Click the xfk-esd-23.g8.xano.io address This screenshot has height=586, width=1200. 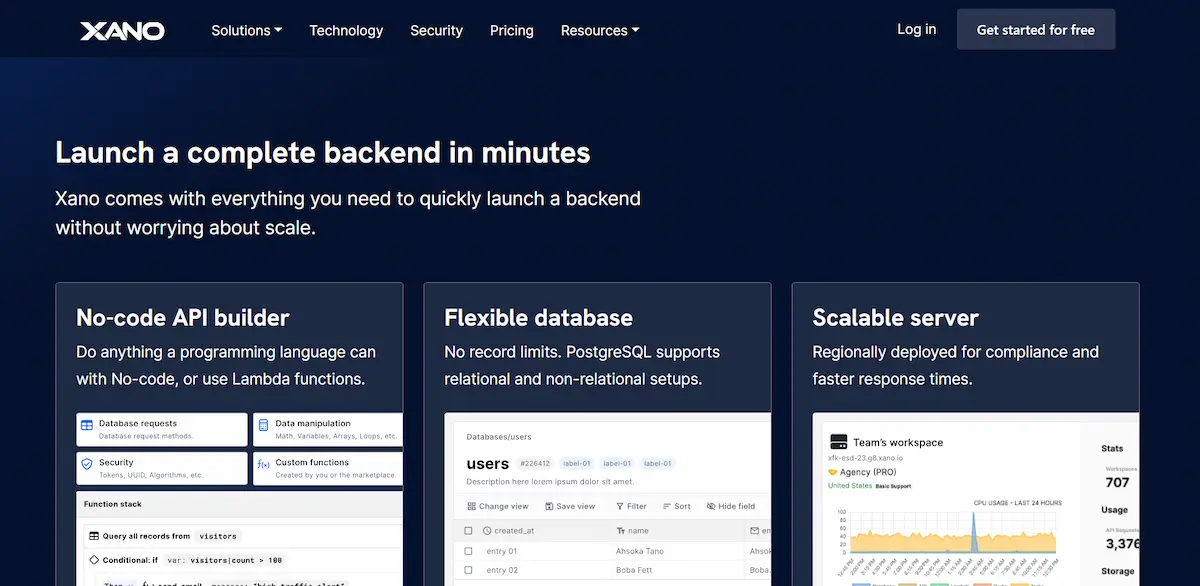pyautogui.click(x=868, y=458)
